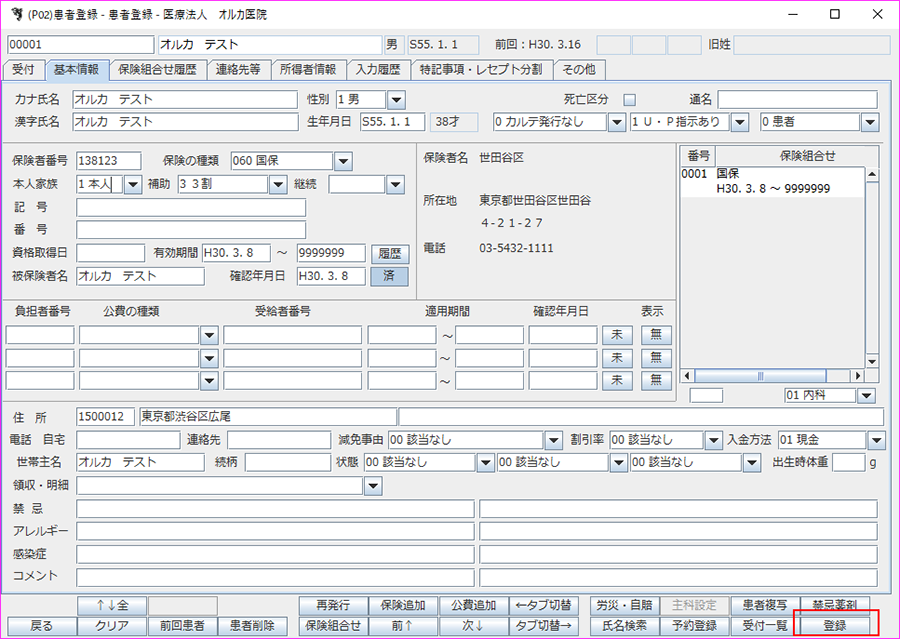Image resolution: width=900 pixels, height=639 pixels.
Task: Toggle first row 無 display button
Action: click(656, 335)
